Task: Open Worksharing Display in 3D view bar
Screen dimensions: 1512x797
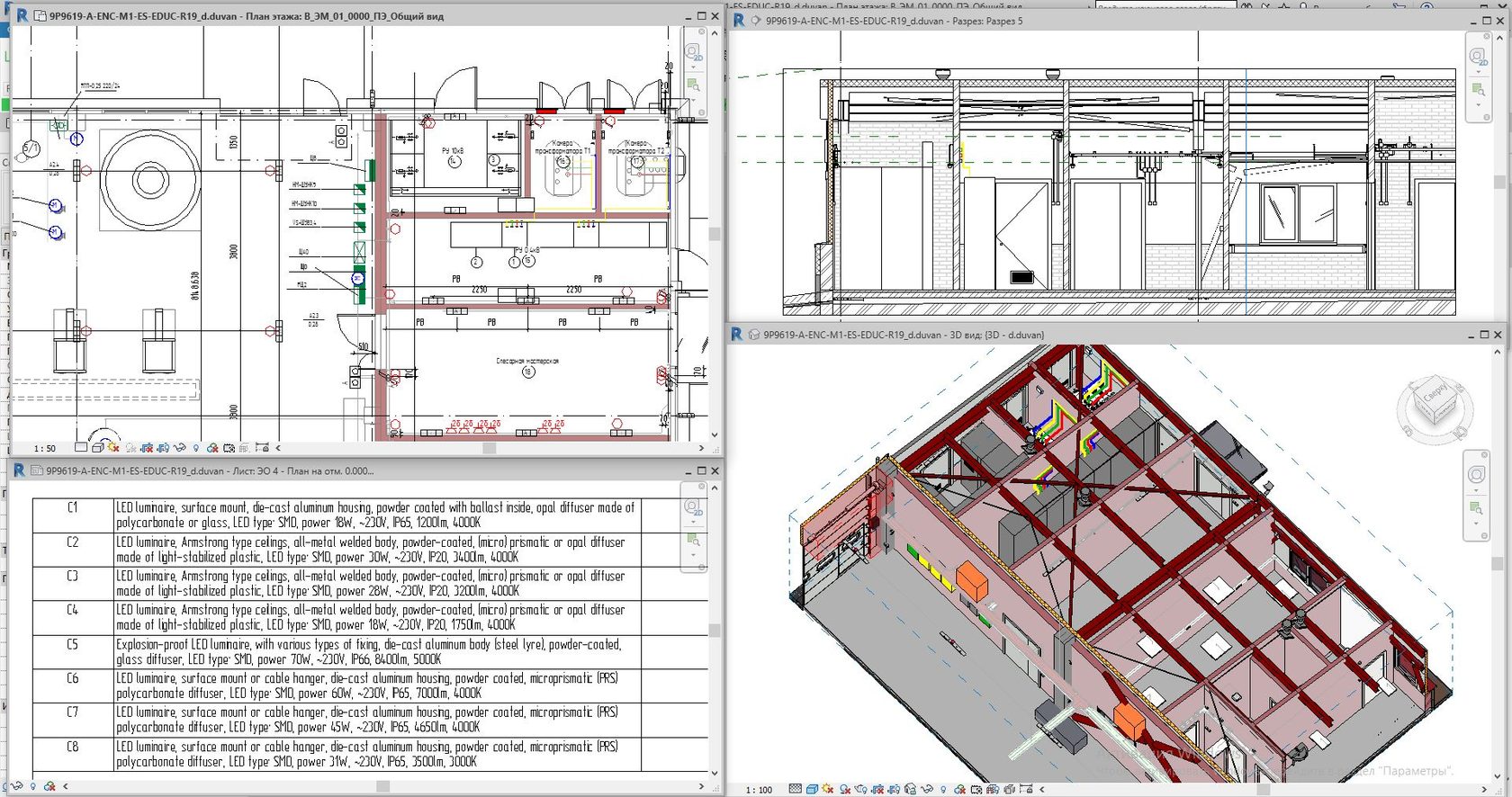Action: click(959, 789)
